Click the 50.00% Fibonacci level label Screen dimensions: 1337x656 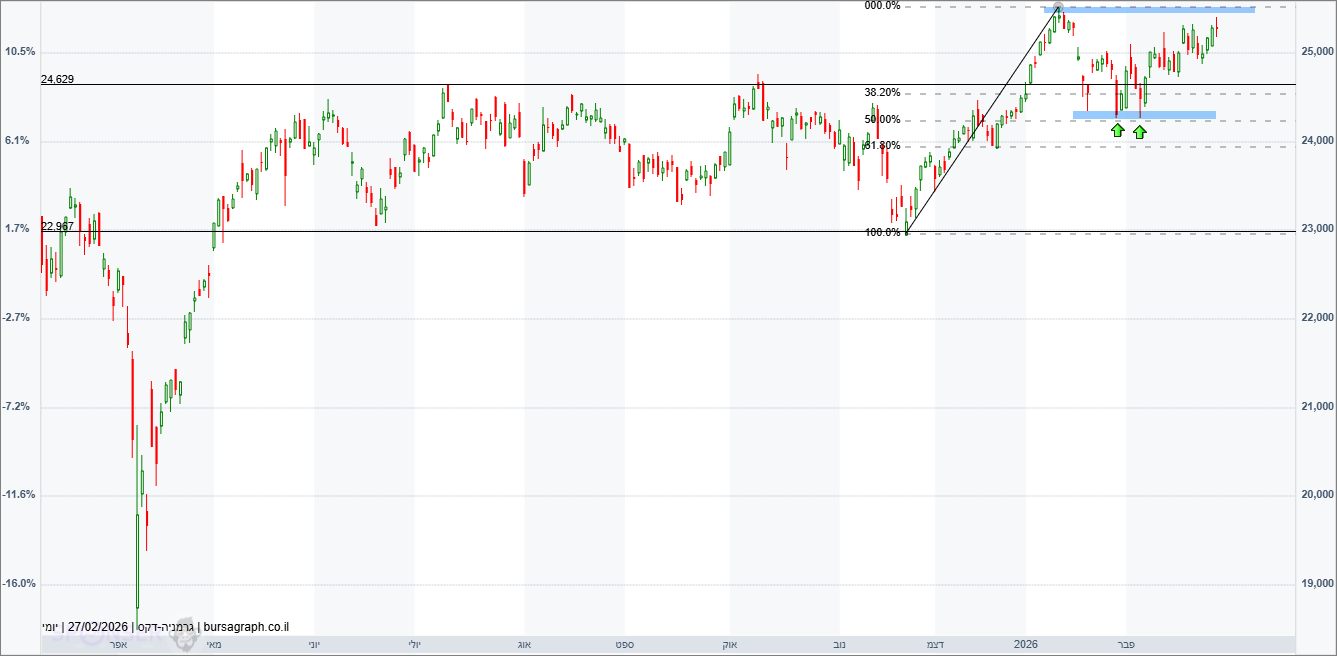[883, 120]
